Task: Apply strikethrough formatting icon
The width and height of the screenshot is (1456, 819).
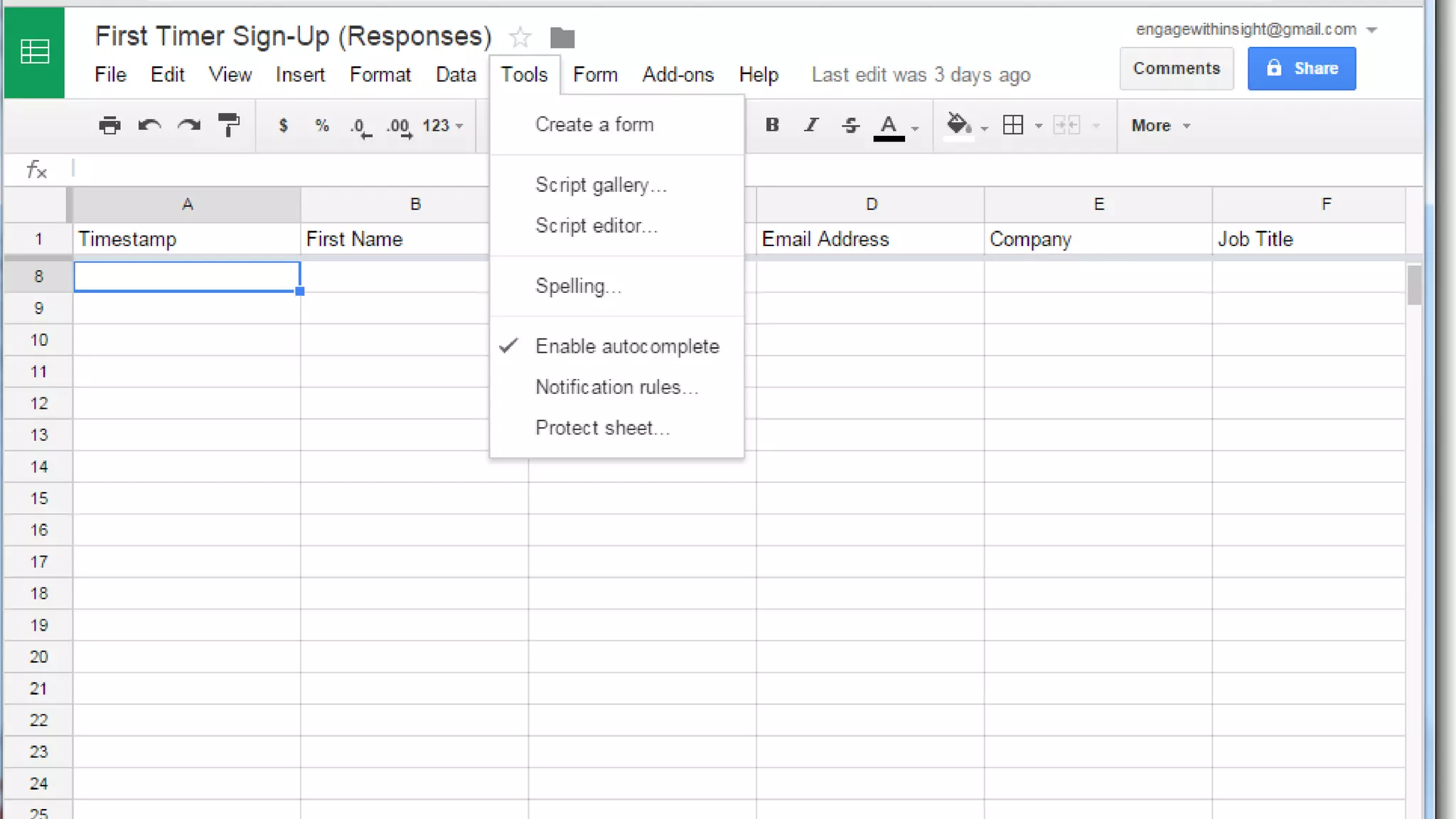Action: 850,126
